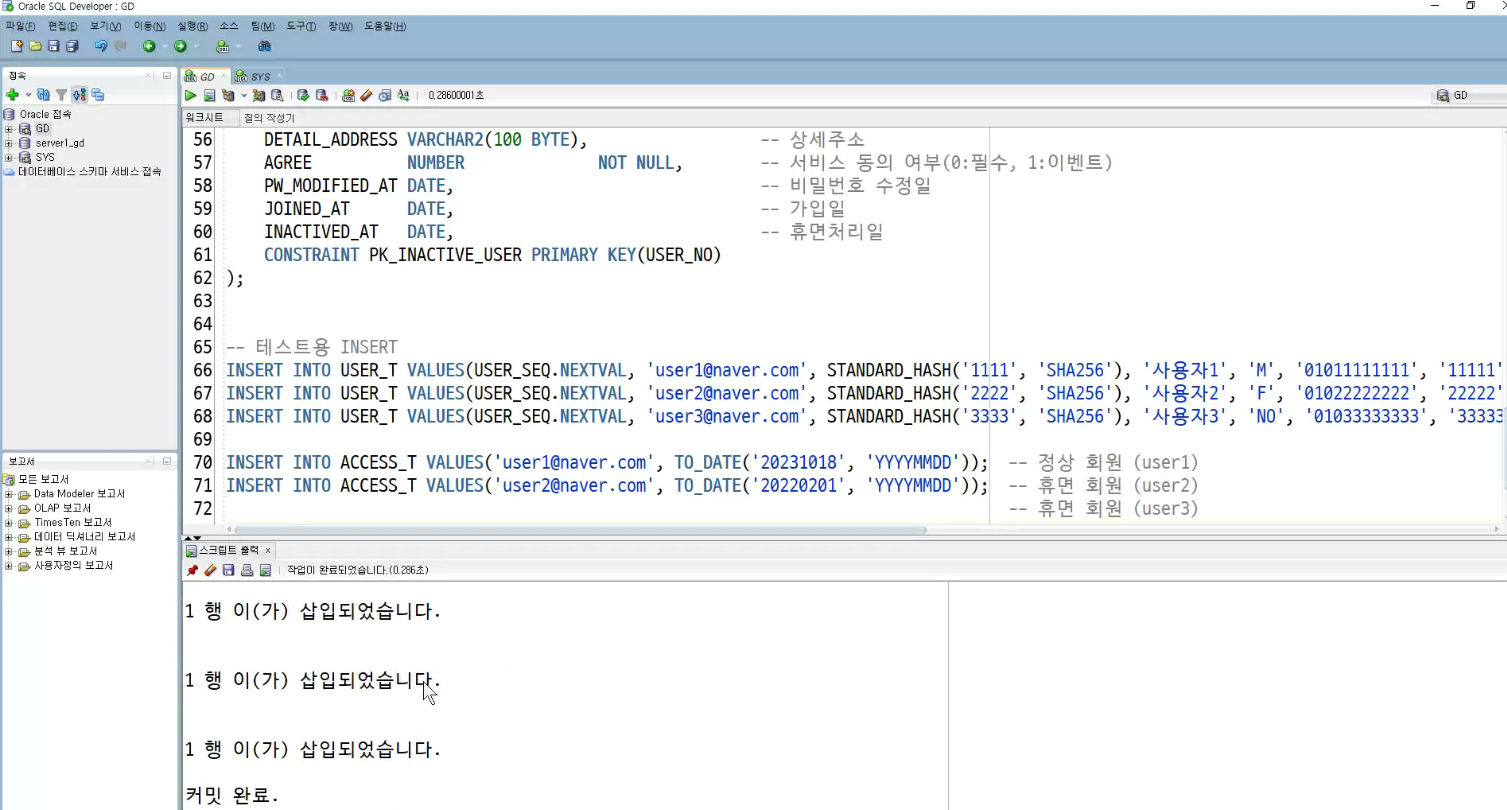The height and width of the screenshot is (810, 1507).
Task: Minimize the 접속 panel
Action: pos(167,75)
